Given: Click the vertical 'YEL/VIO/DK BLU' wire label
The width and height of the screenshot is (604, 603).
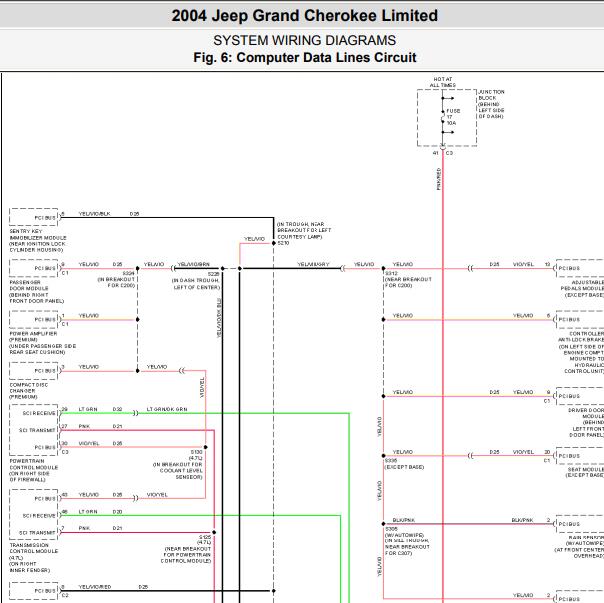Looking at the screenshot, I should [219, 318].
